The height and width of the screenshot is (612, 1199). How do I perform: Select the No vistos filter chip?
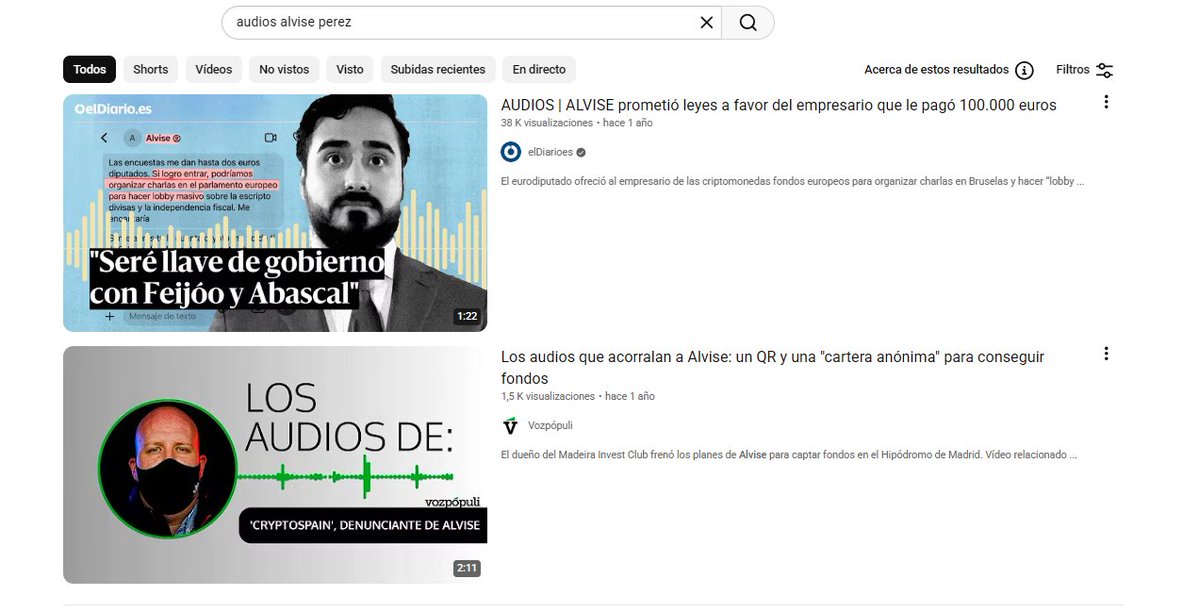284,70
